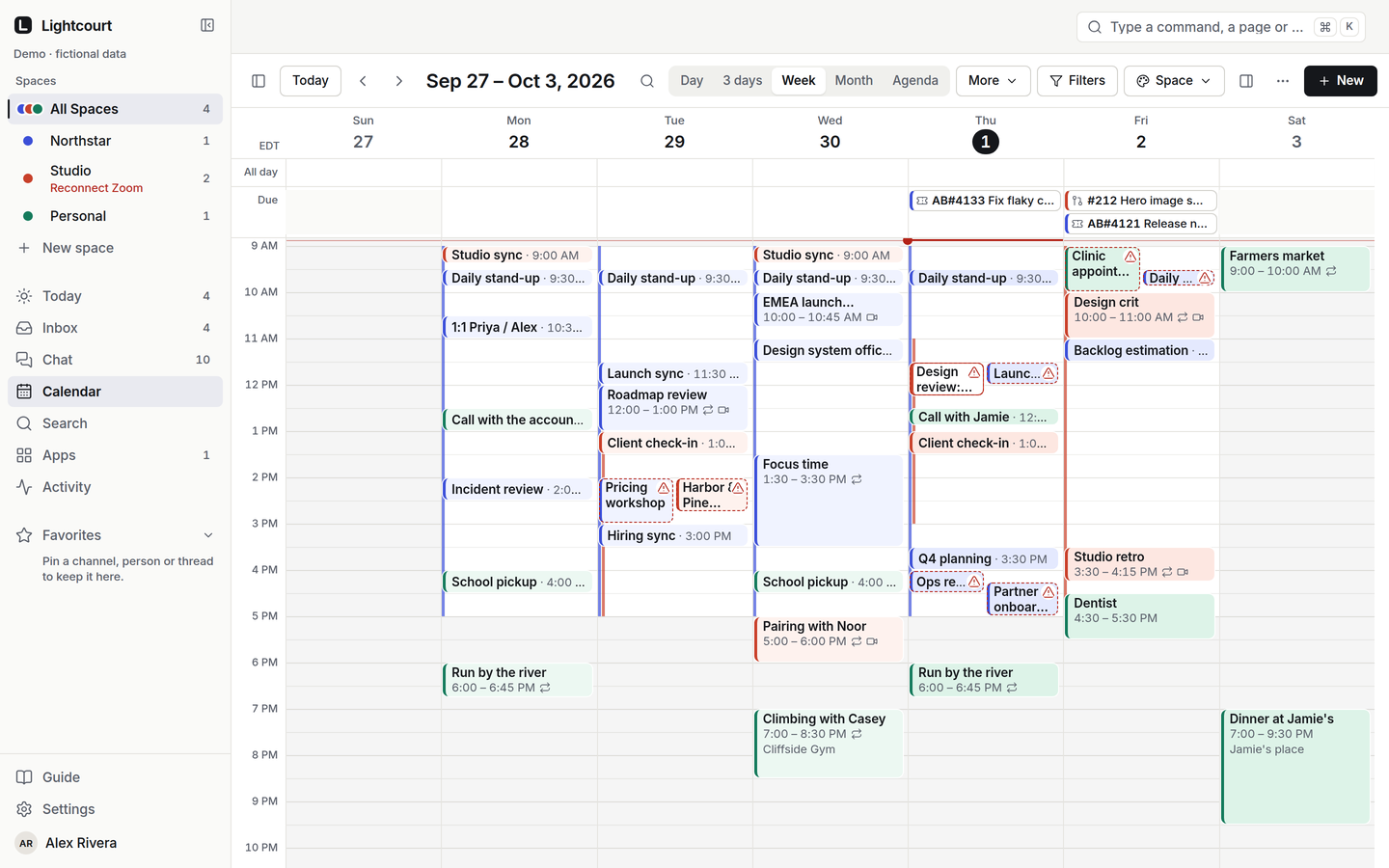Collapse the left sidebar panel icon
The width and height of the screenshot is (1389, 868).
(207, 25)
